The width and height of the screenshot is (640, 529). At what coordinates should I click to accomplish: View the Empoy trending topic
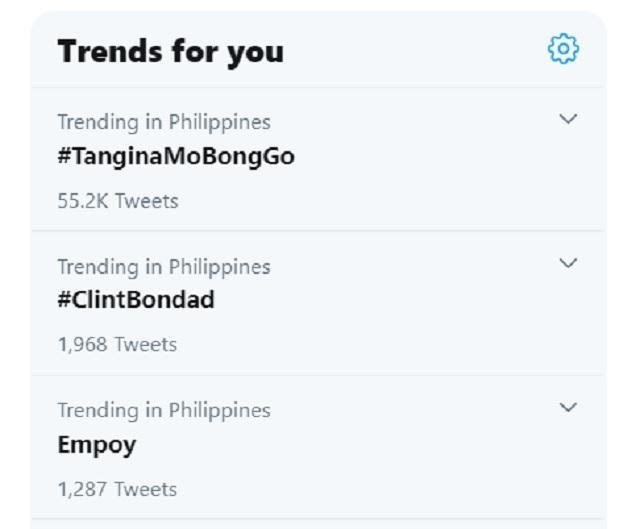97,445
